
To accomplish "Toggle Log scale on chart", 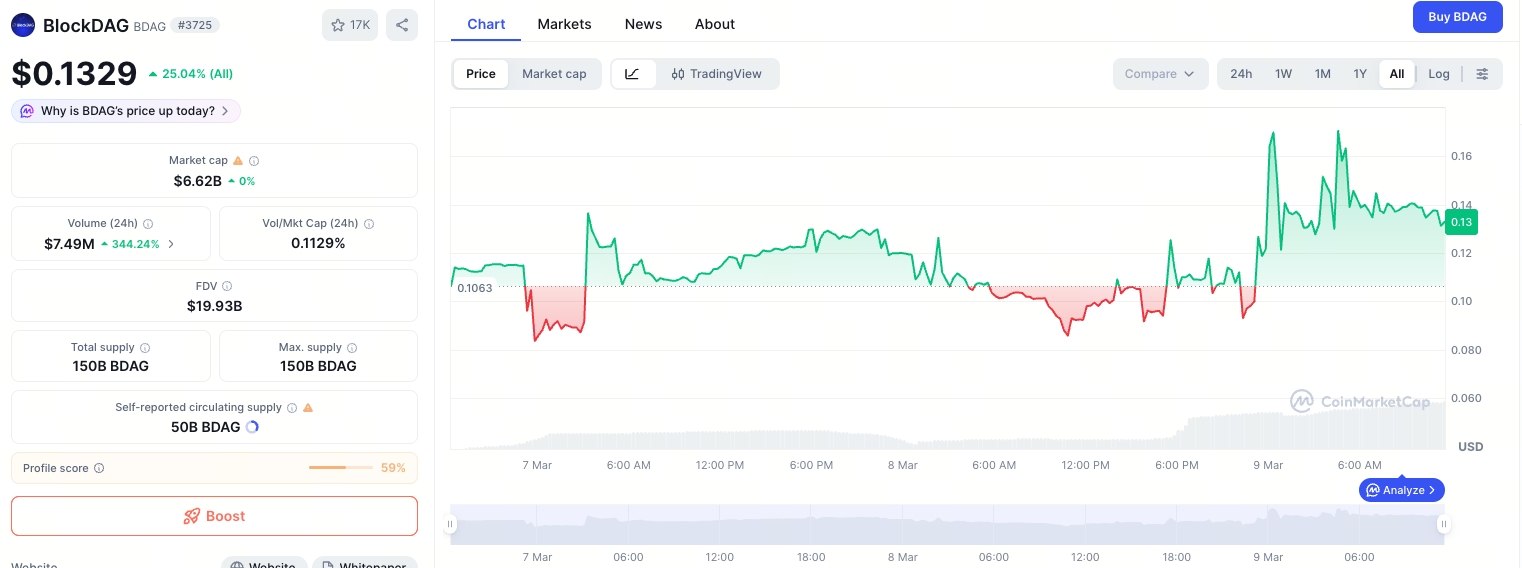I will pos(1438,74).
